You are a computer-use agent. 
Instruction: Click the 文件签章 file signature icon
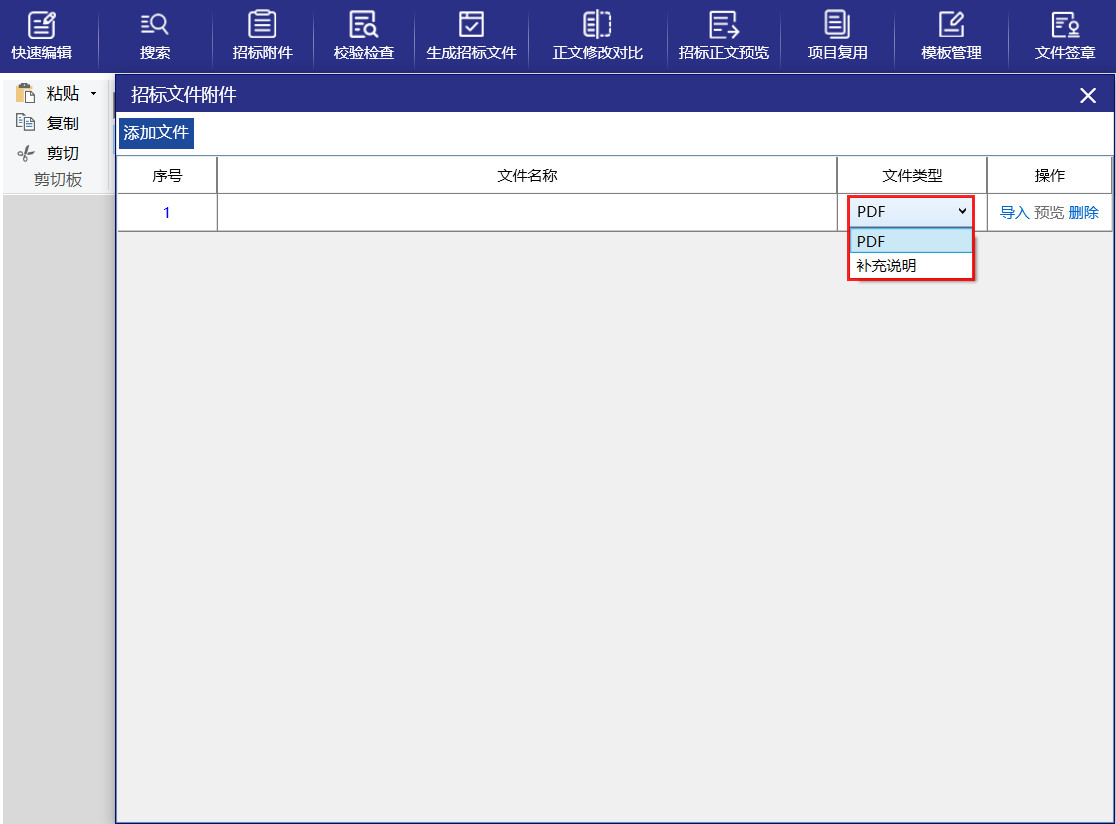pyautogui.click(x=1065, y=36)
